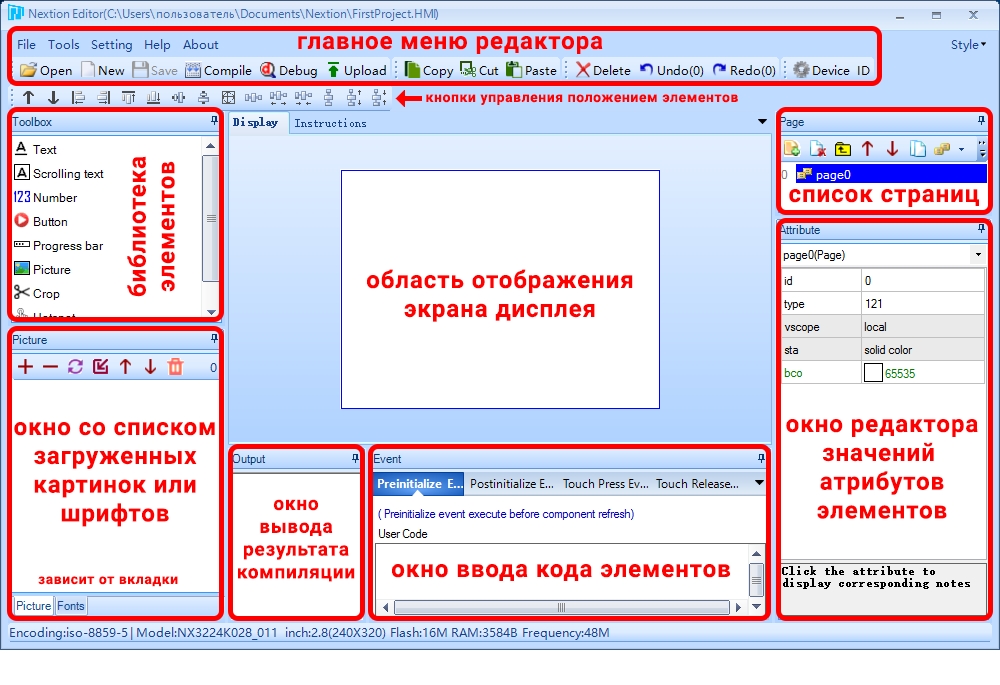Open Device ID settings
The height and width of the screenshot is (685, 1000).
(831, 70)
